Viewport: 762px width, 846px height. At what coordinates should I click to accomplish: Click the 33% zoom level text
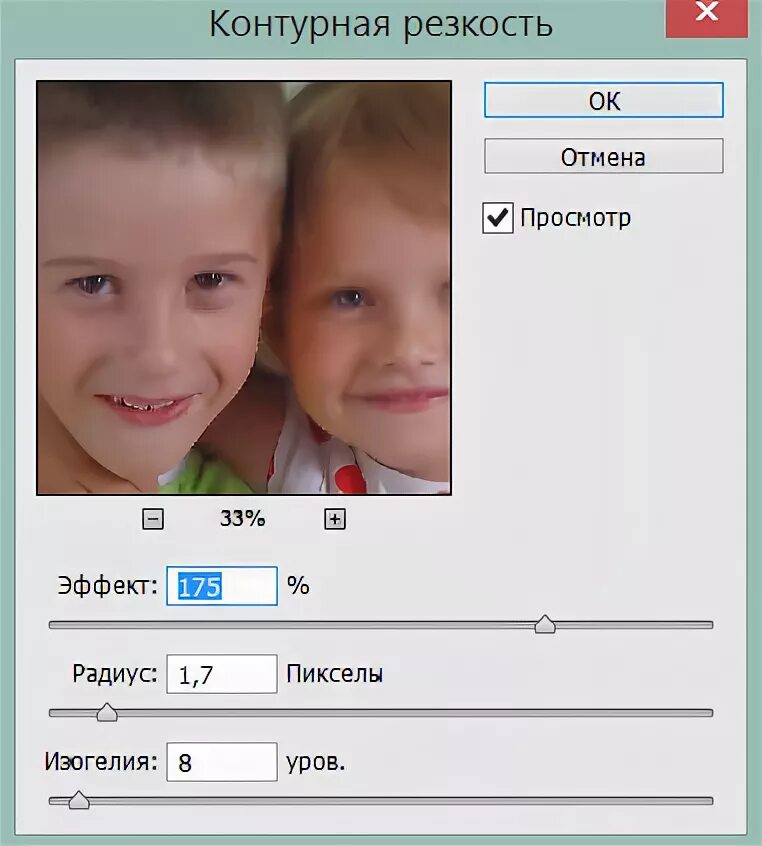[243, 518]
